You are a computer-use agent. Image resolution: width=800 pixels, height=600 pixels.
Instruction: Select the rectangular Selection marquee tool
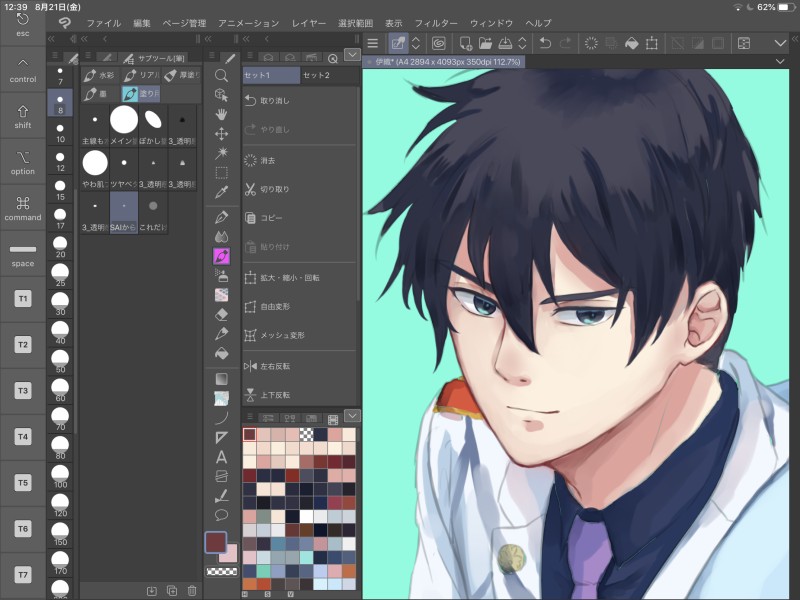[x=221, y=172]
